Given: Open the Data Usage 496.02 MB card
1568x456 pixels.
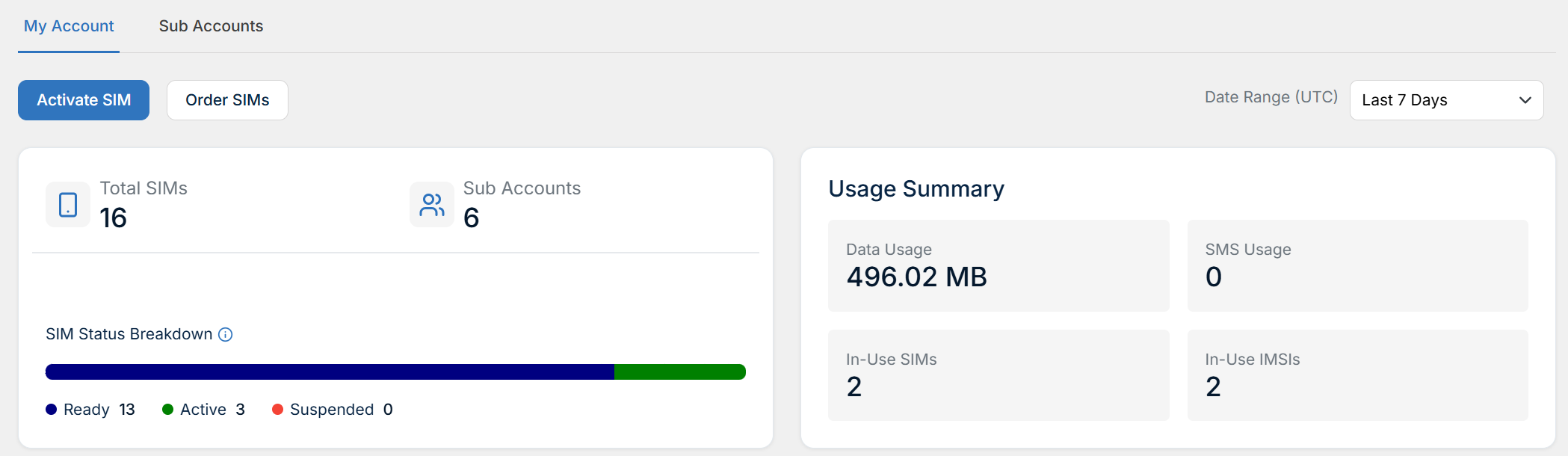Looking at the screenshot, I should [998, 265].
